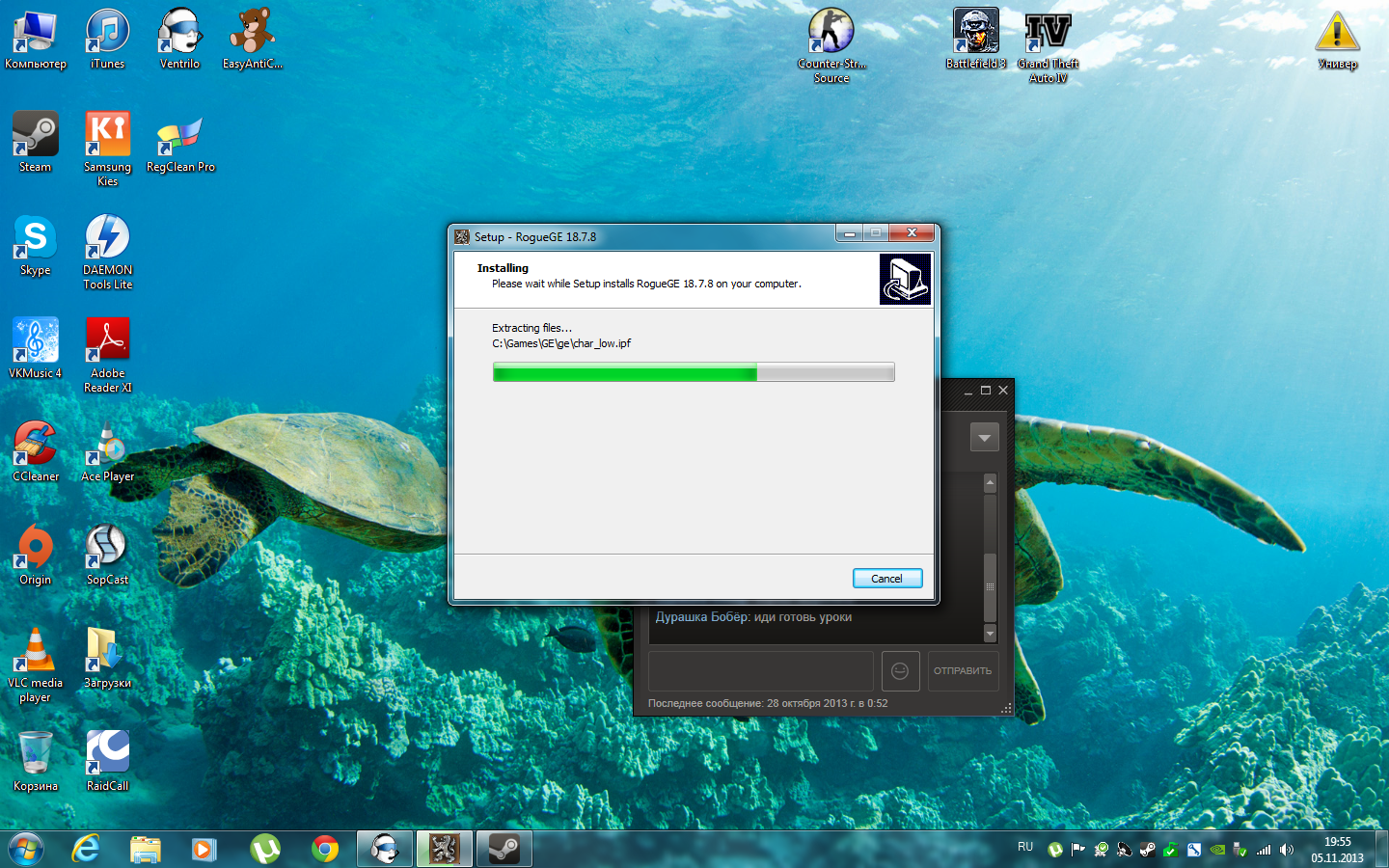Image resolution: width=1389 pixels, height=868 pixels.
Task: Click the installer progress bar
Action: point(694,372)
